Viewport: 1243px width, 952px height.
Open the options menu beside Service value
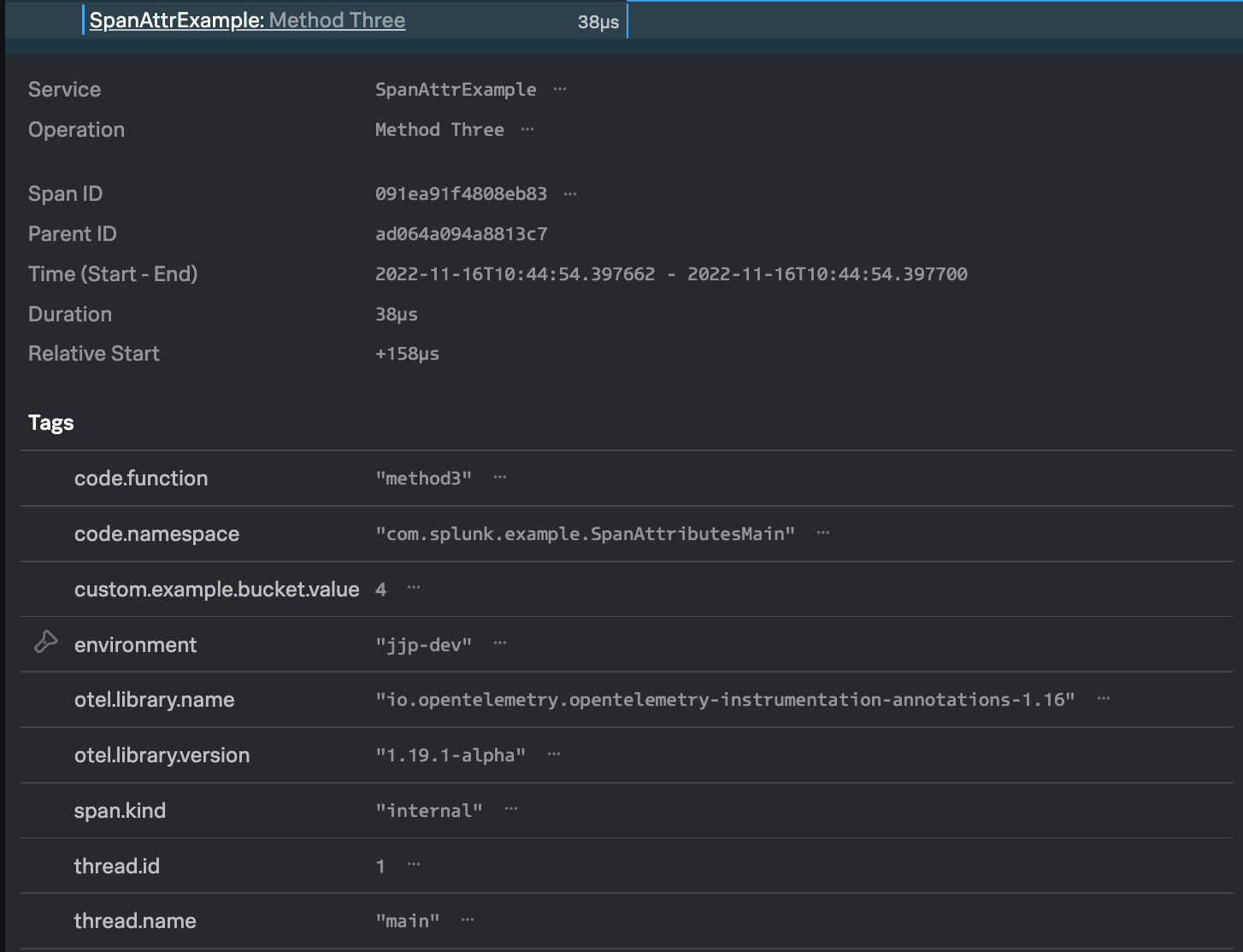(x=560, y=89)
